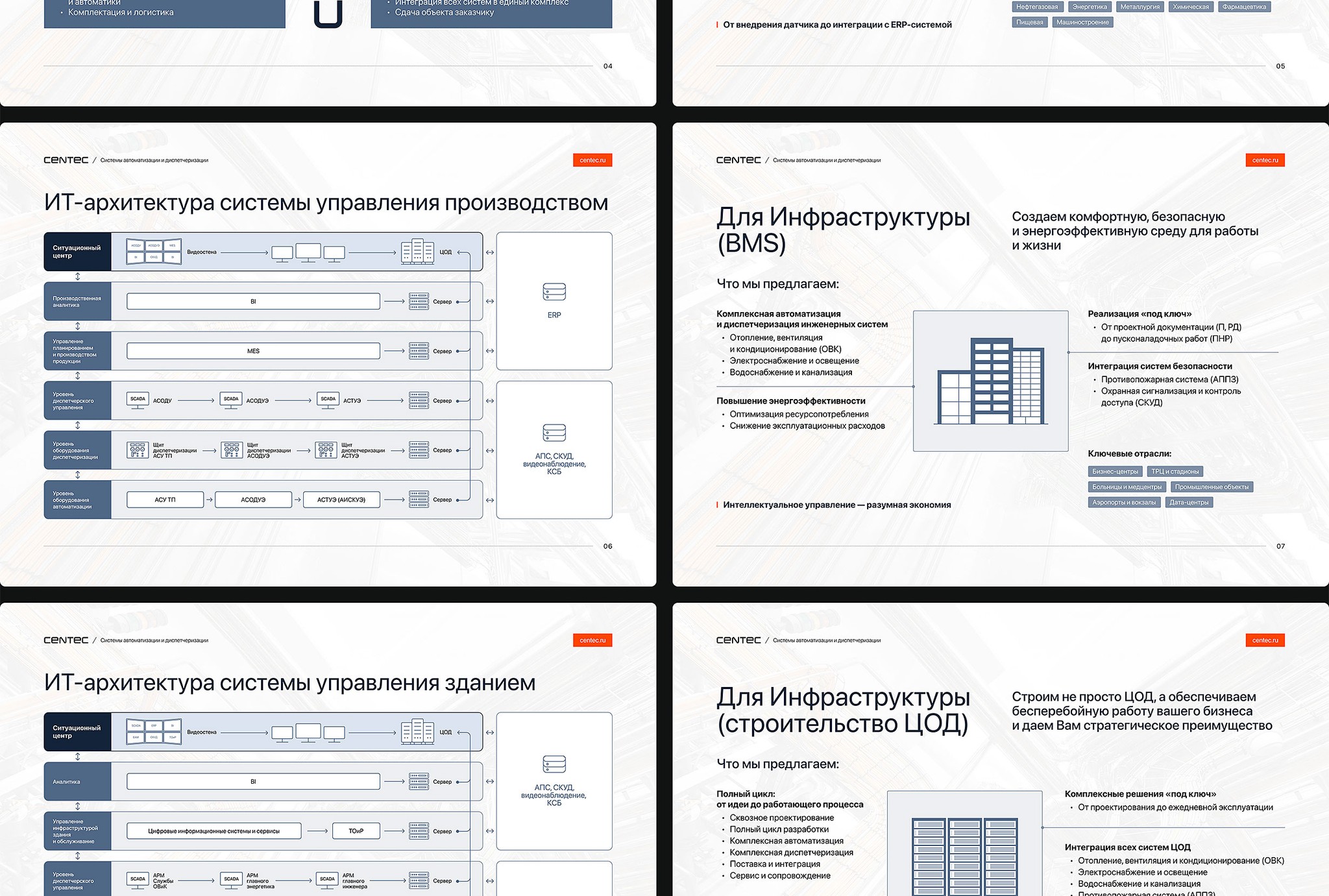This screenshot has height=896, width=1329.
Task: Click the data center racks illustration on ЦОД slide
Action: pos(964,855)
